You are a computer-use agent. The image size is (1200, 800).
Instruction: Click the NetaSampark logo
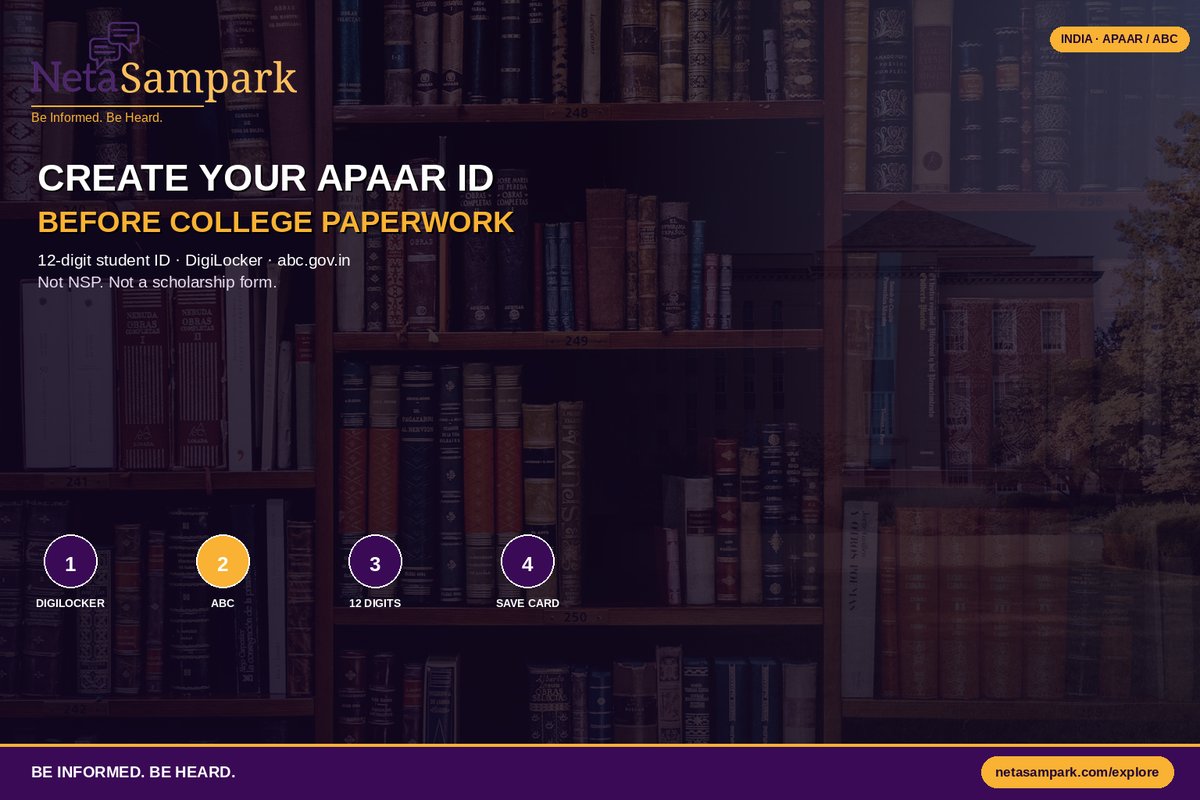(x=164, y=72)
